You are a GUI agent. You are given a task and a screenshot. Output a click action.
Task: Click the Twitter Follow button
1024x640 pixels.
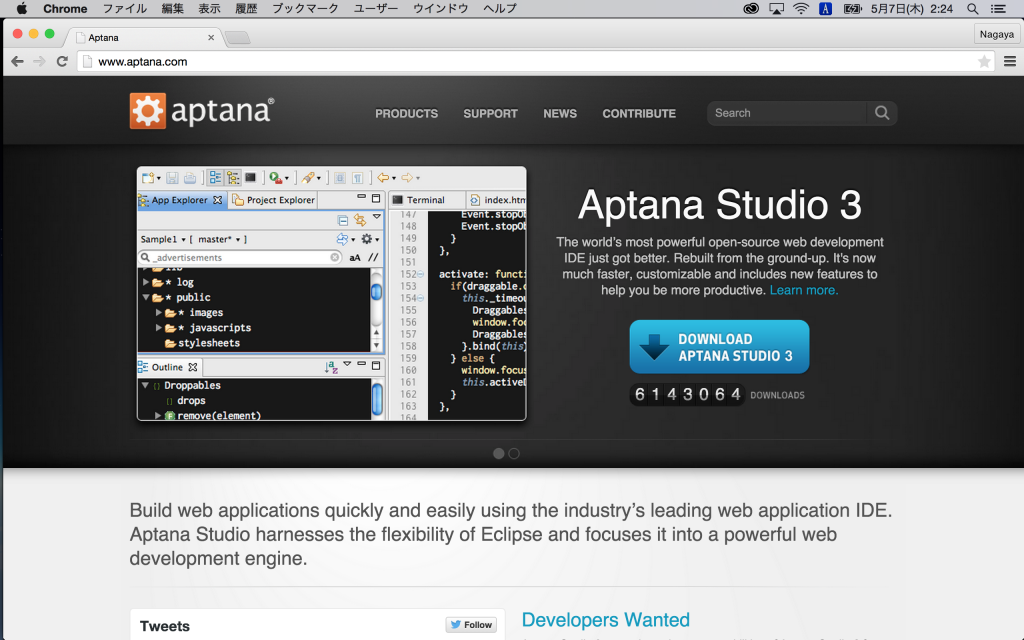pos(471,625)
